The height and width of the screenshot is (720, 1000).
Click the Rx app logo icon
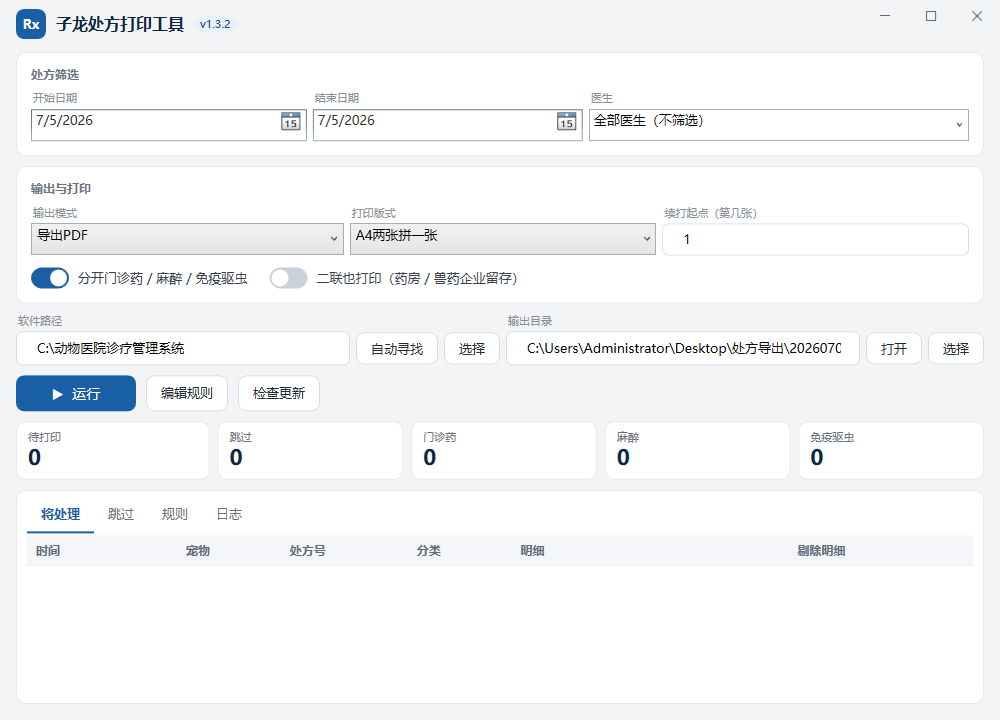click(x=31, y=24)
